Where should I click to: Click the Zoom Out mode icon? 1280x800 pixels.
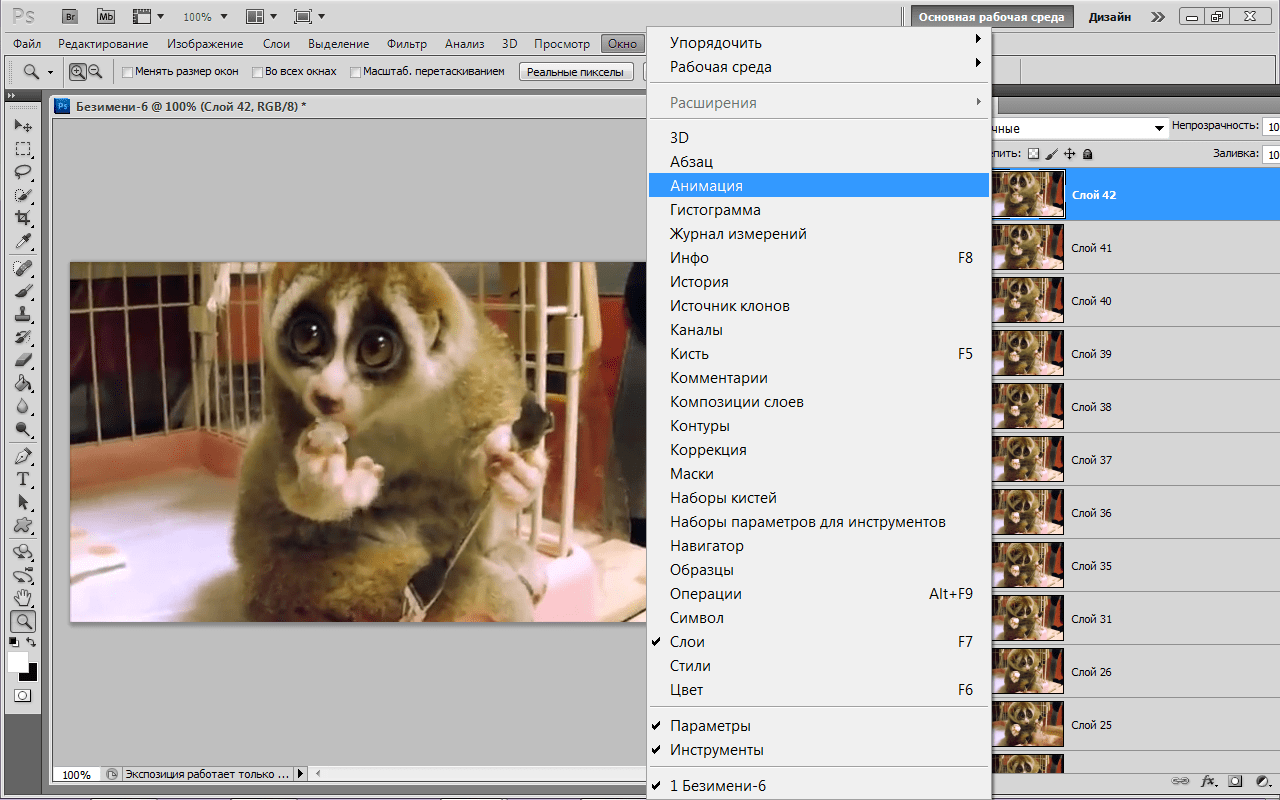96,71
